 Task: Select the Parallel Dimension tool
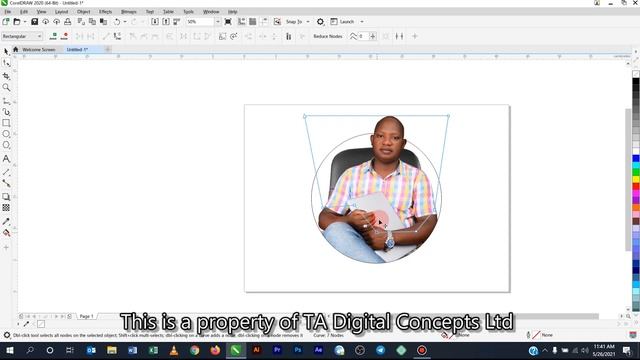(6, 172)
